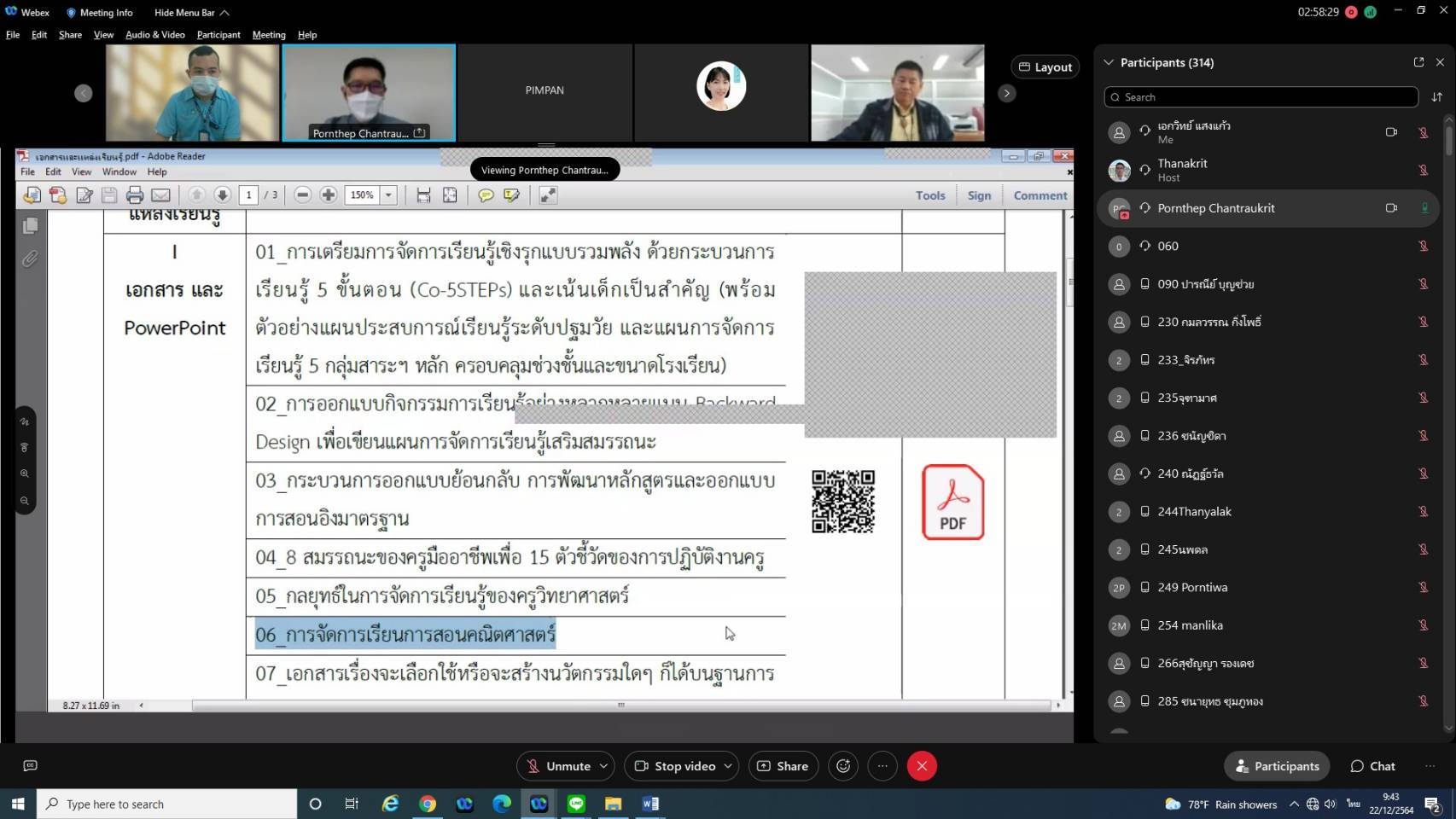The width and height of the screenshot is (1456, 819).
Task: Click the Share button
Action: (x=783, y=766)
